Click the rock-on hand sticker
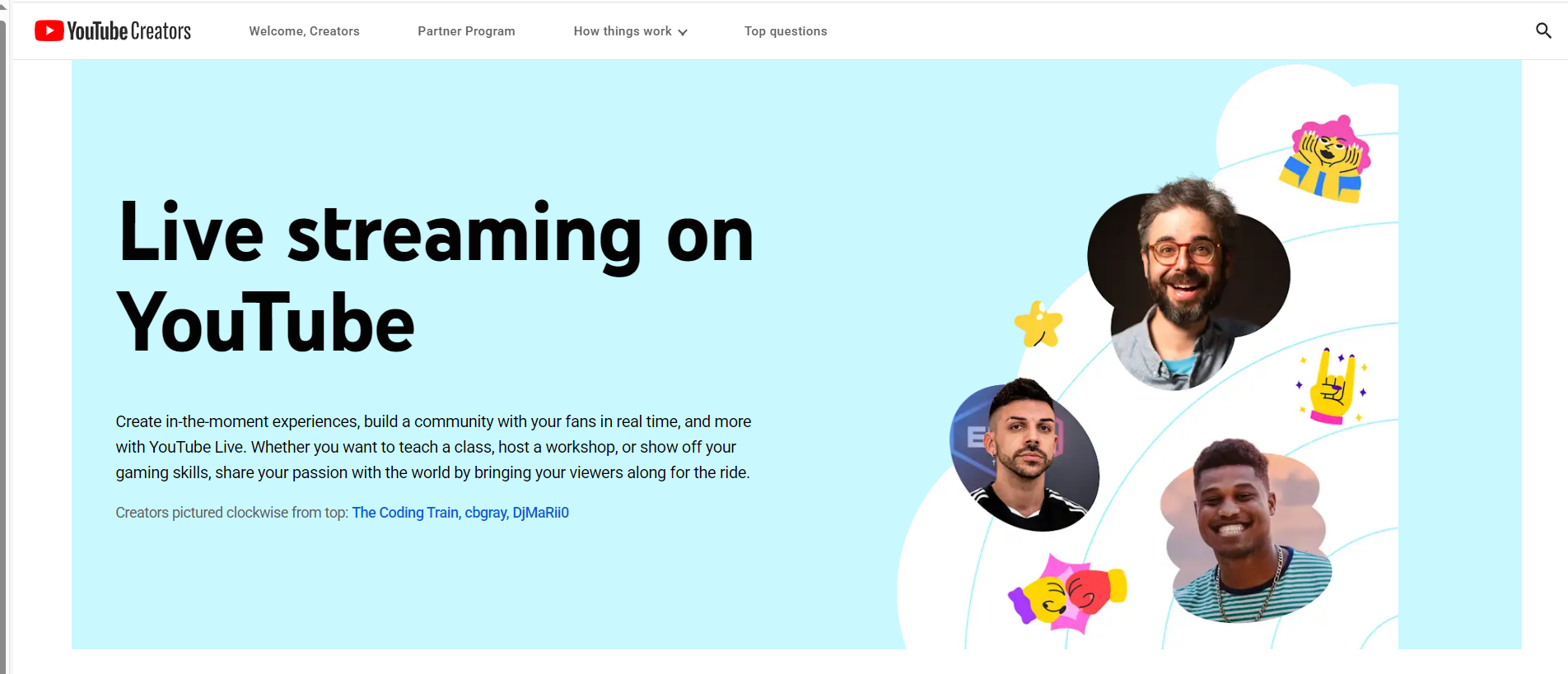The image size is (1568, 674). (x=1332, y=388)
